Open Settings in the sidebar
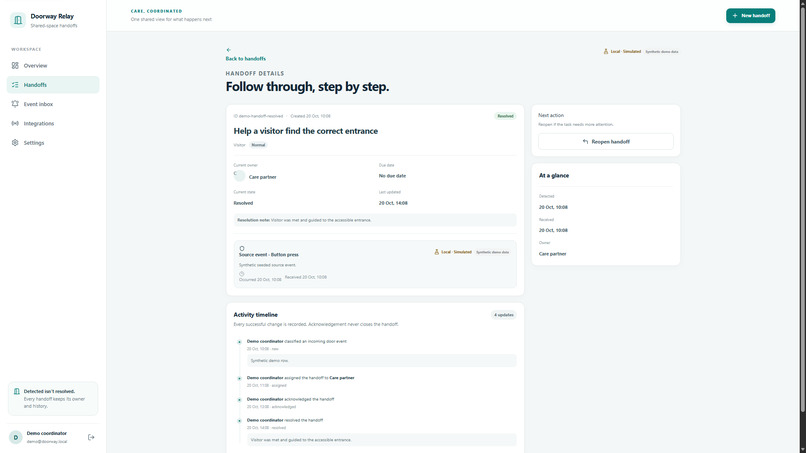The image size is (806, 453). 53,142
